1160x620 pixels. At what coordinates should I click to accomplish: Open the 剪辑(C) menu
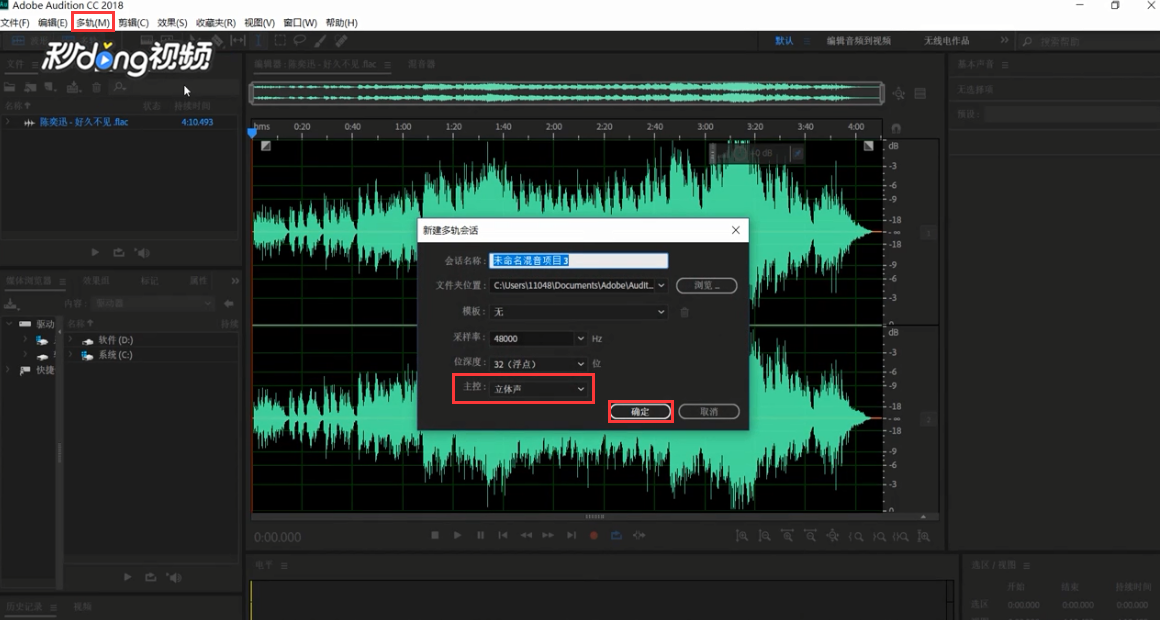(133, 22)
